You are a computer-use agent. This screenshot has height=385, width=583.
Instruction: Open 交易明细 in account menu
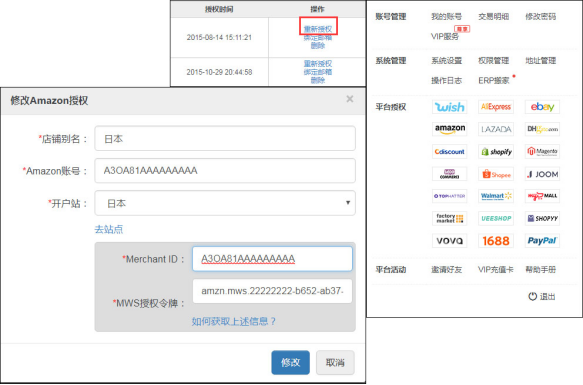[493, 16]
